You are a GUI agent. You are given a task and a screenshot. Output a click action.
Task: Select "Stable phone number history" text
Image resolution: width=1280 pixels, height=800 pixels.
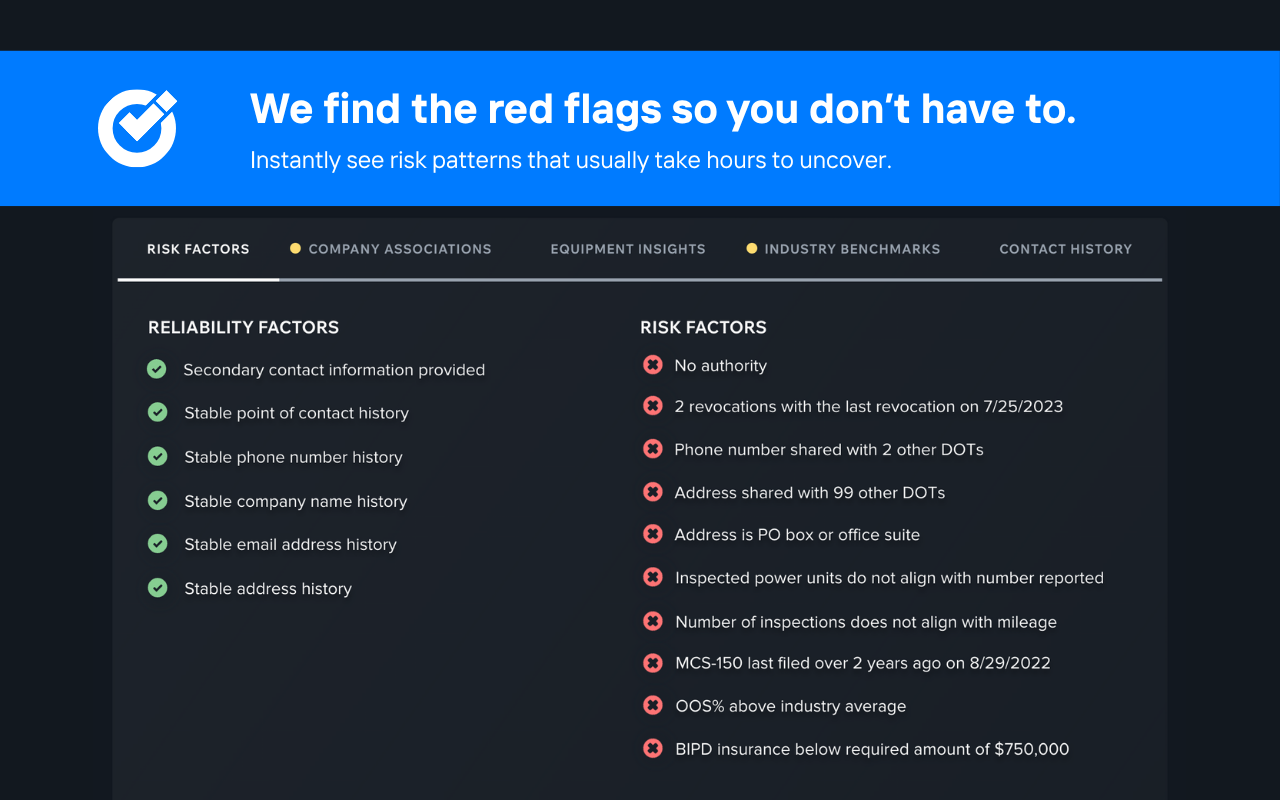point(293,457)
